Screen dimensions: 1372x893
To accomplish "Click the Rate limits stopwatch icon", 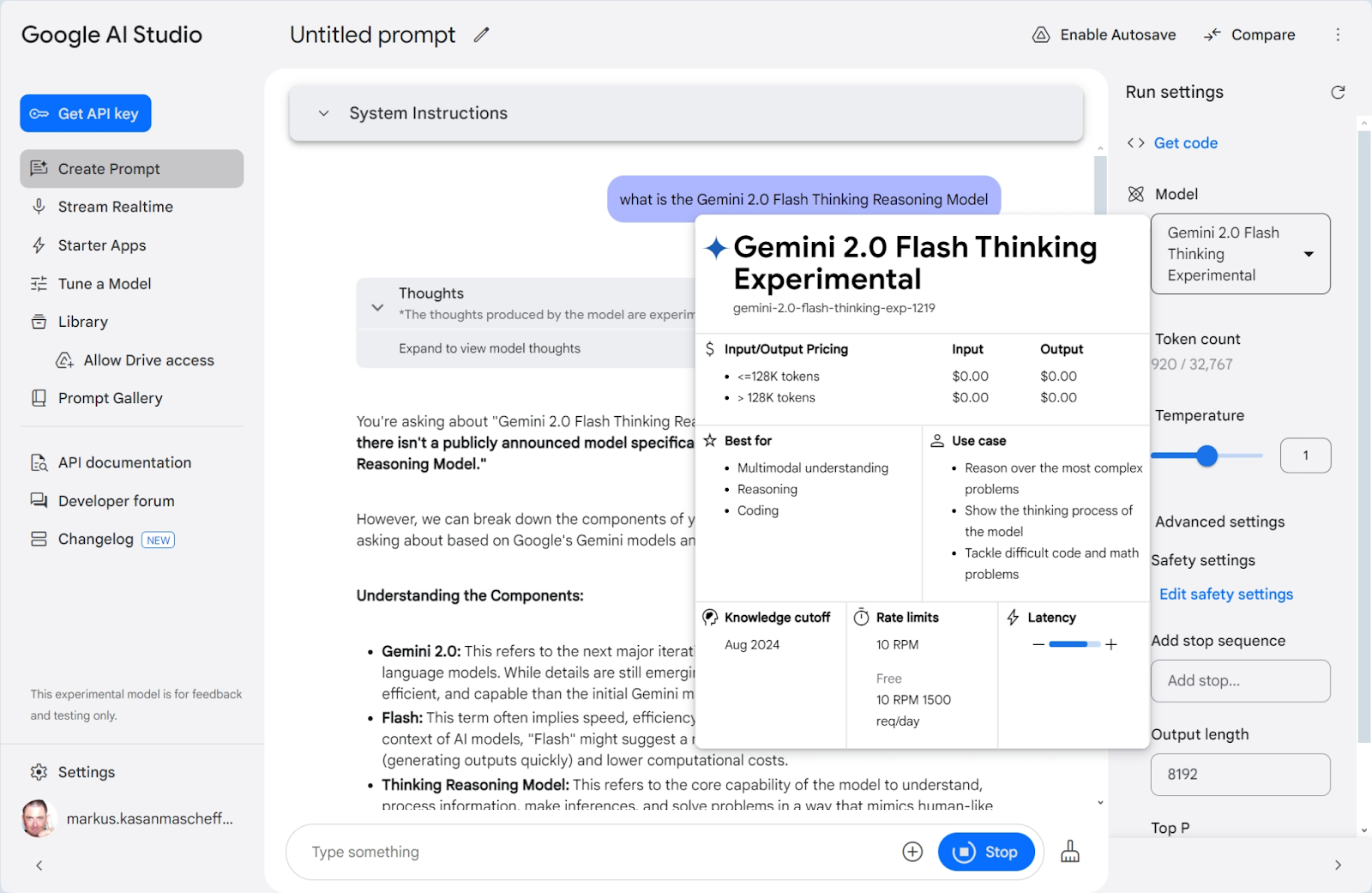I will click(x=861, y=617).
